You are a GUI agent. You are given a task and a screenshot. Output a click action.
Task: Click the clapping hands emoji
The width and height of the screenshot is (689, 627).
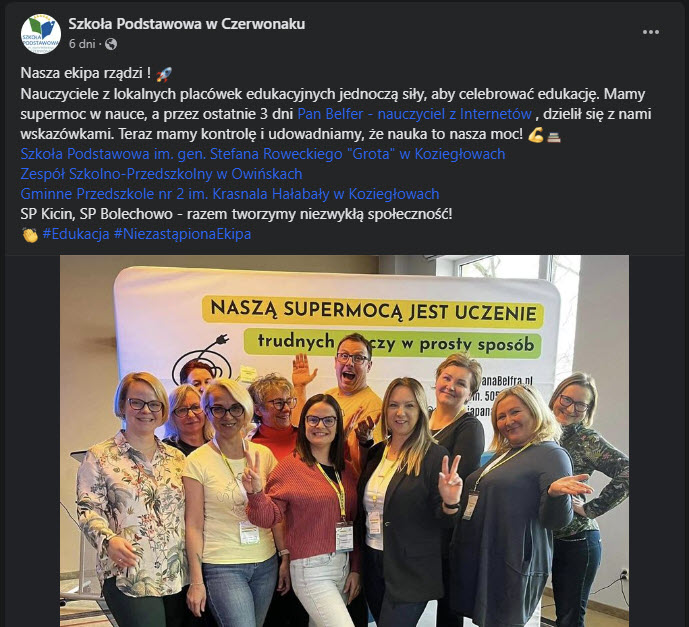30,235
